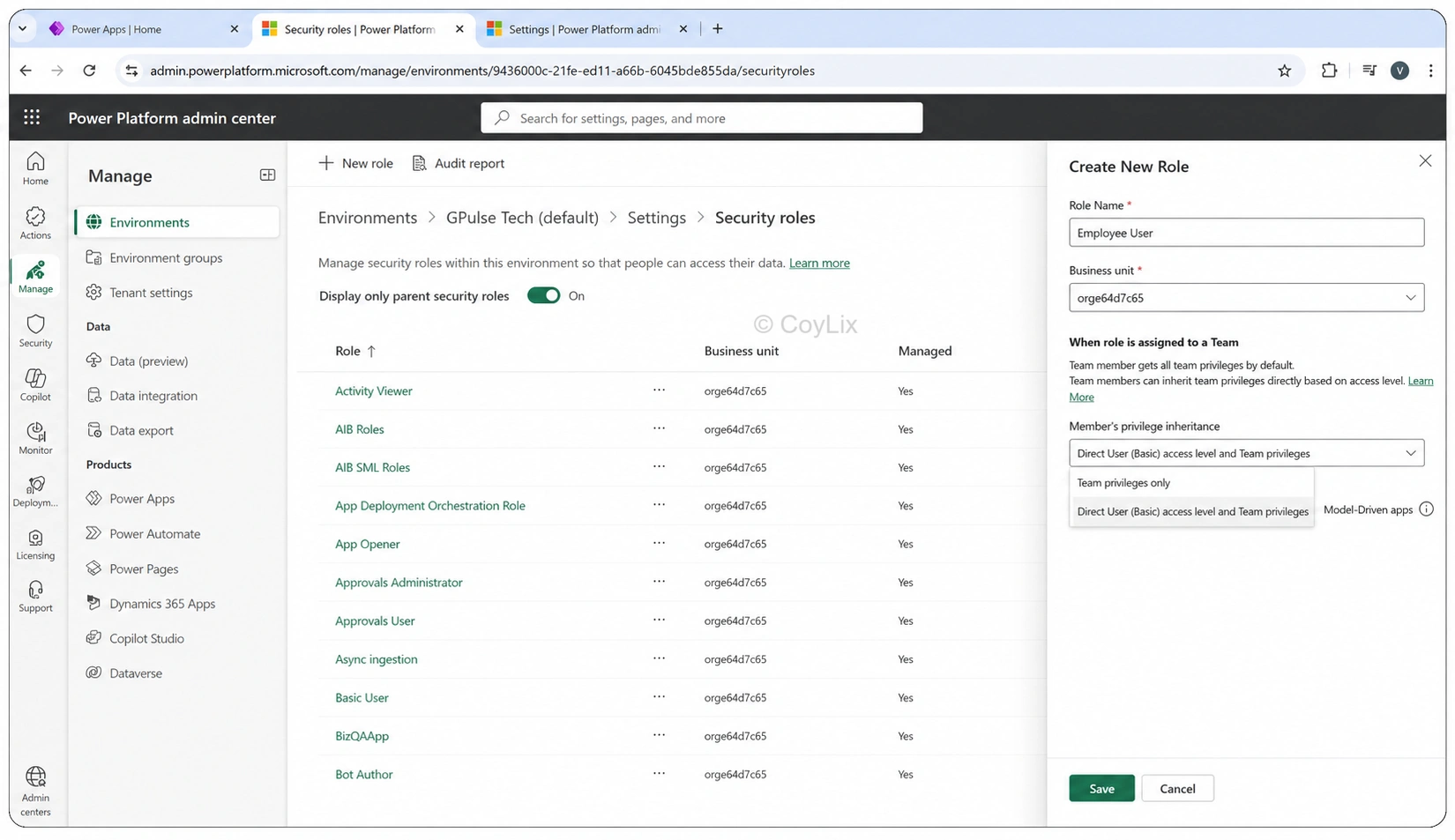Open Actions in left rail
This screenshot has height=840, width=1455.
pyautogui.click(x=35, y=223)
